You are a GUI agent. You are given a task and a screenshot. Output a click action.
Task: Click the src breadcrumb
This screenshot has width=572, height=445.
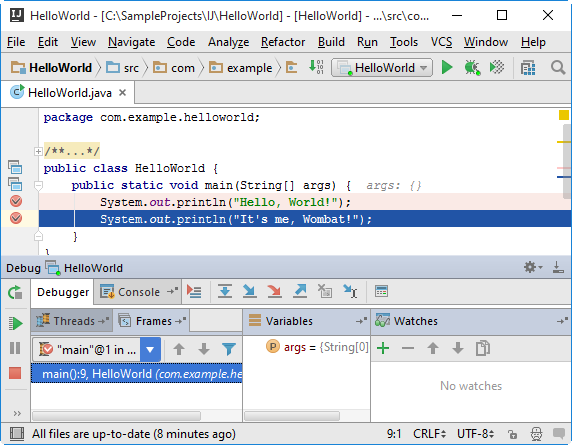point(123,68)
